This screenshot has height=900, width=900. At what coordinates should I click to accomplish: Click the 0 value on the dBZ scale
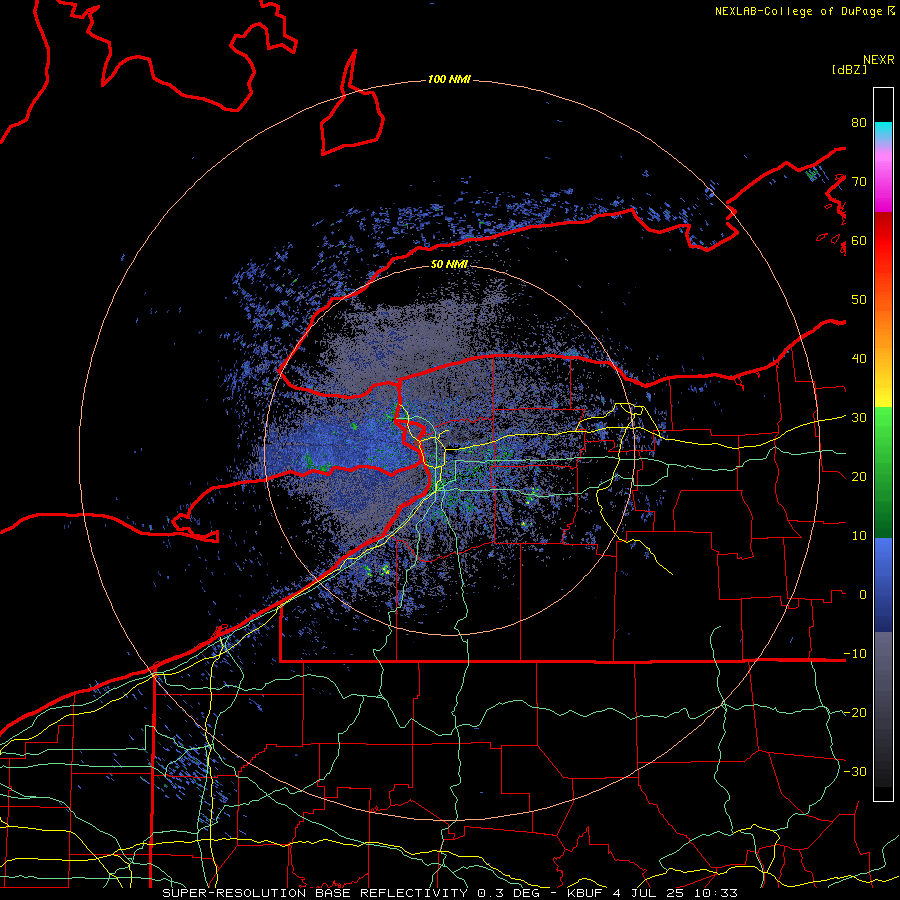point(863,595)
